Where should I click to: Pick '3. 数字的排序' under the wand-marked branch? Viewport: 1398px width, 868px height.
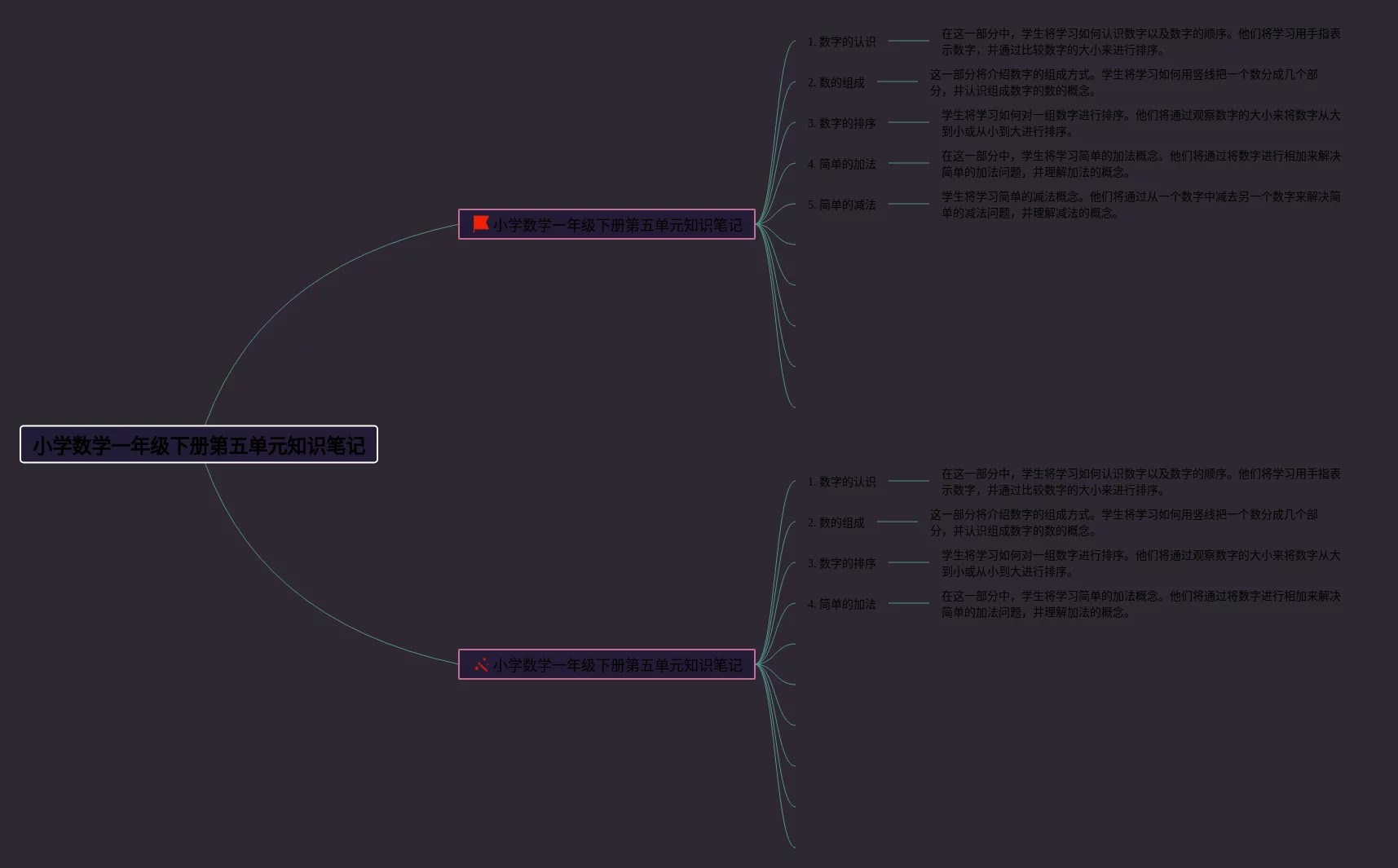[x=841, y=563]
